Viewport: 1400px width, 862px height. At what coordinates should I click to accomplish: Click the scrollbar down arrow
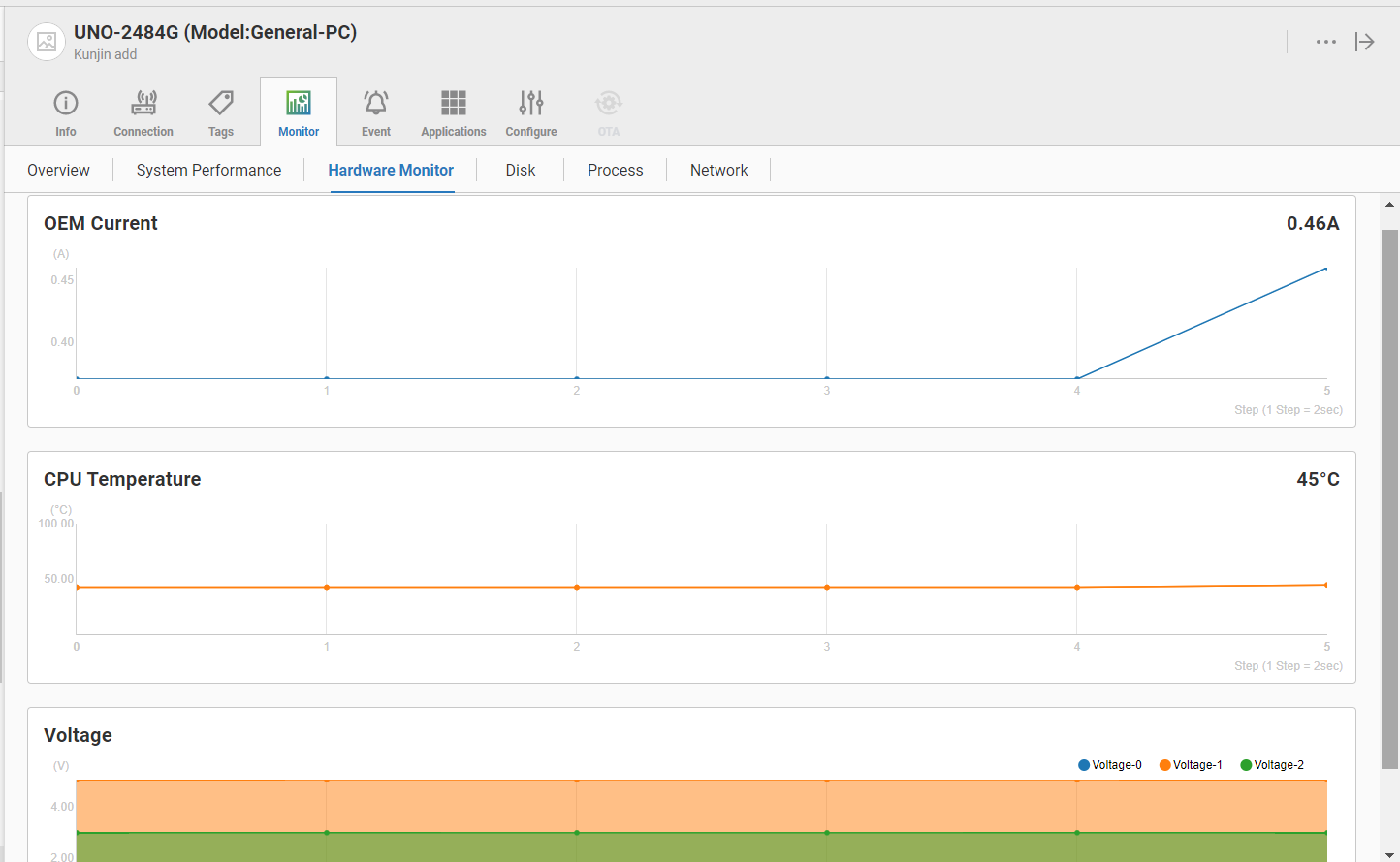tap(1389, 854)
